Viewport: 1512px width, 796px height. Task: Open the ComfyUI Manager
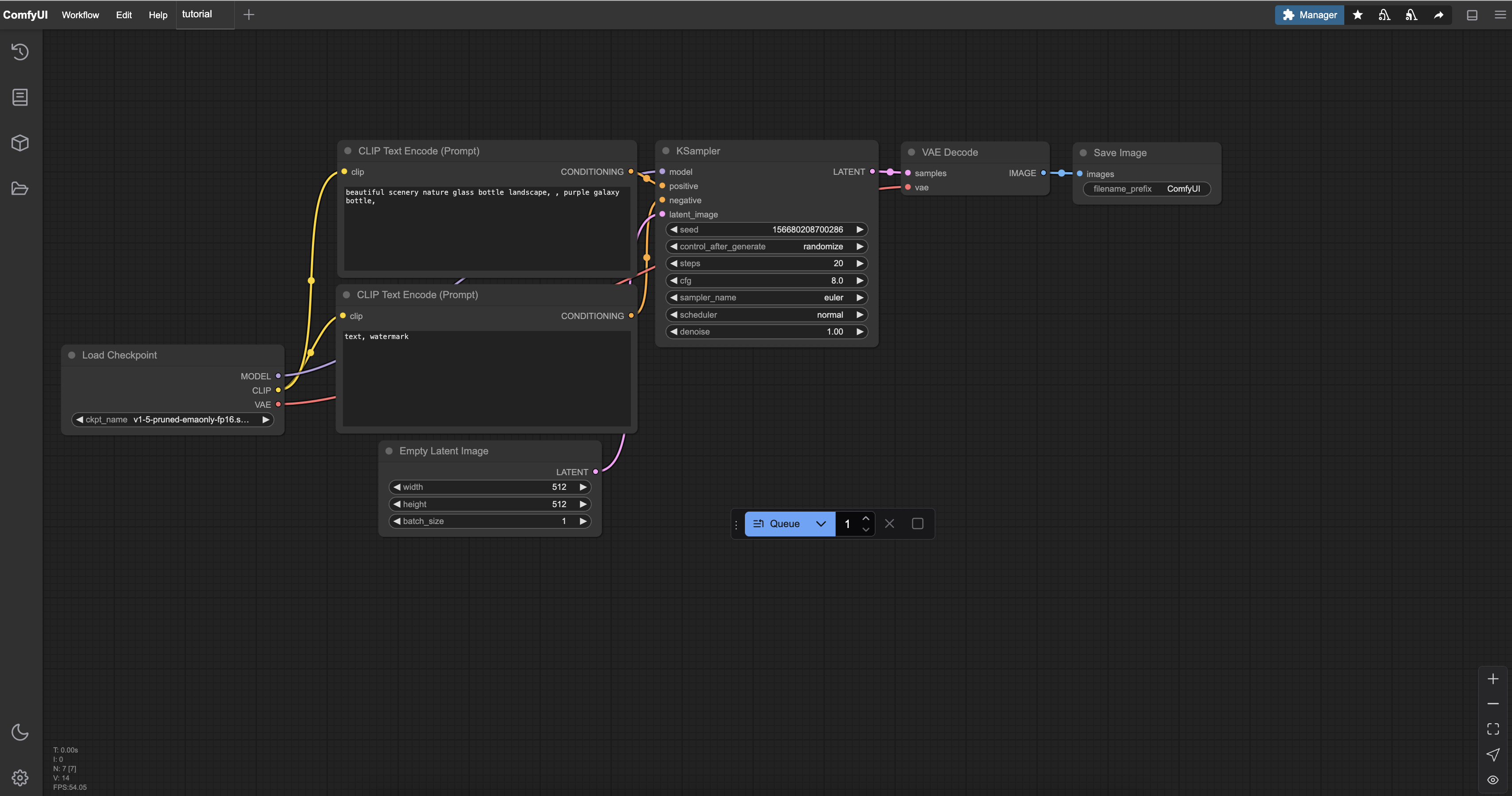[1308, 15]
